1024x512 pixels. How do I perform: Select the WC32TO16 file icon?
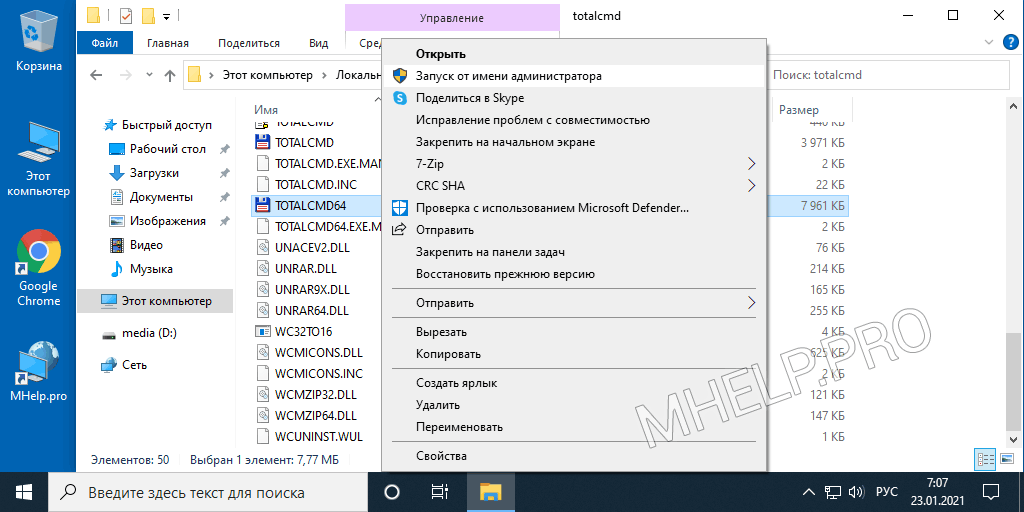click(263, 331)
